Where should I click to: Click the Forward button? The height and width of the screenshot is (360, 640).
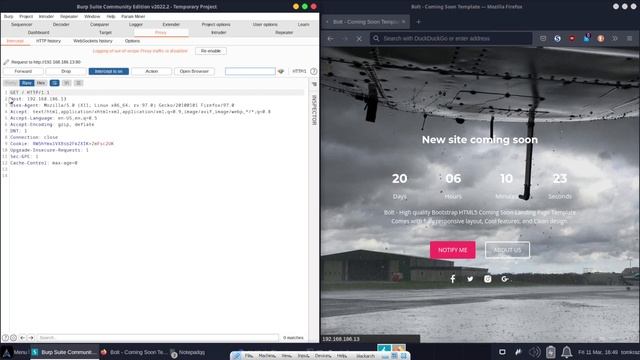tap(23, 71)
